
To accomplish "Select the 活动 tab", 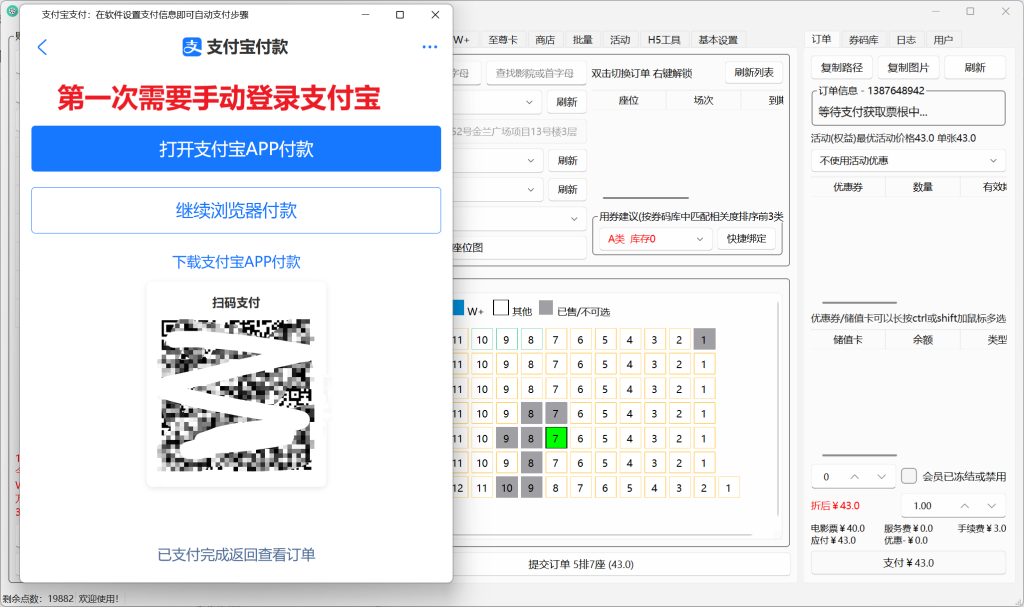I will point(620,40).
